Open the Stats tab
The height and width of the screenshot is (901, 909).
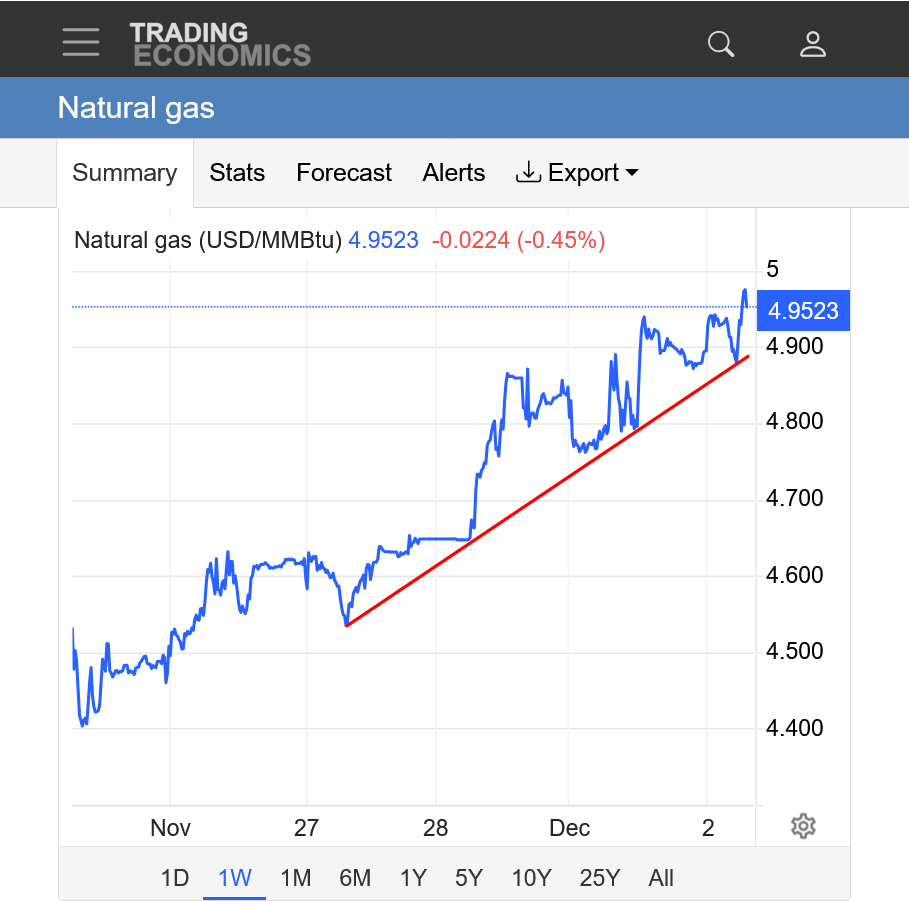click(237, 173)
